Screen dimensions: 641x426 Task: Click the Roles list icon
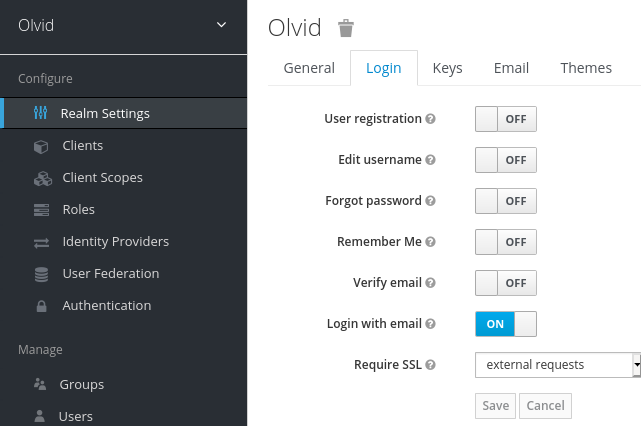coord(41,210)
